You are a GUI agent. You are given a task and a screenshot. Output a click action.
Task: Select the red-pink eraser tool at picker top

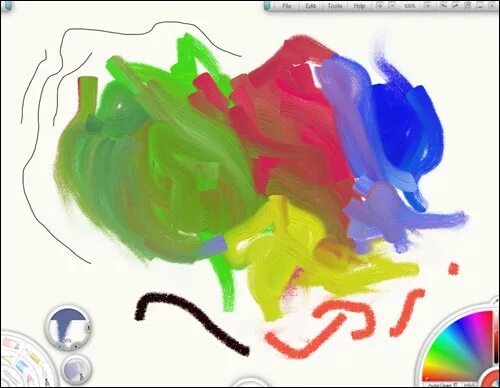click(10, 343)
